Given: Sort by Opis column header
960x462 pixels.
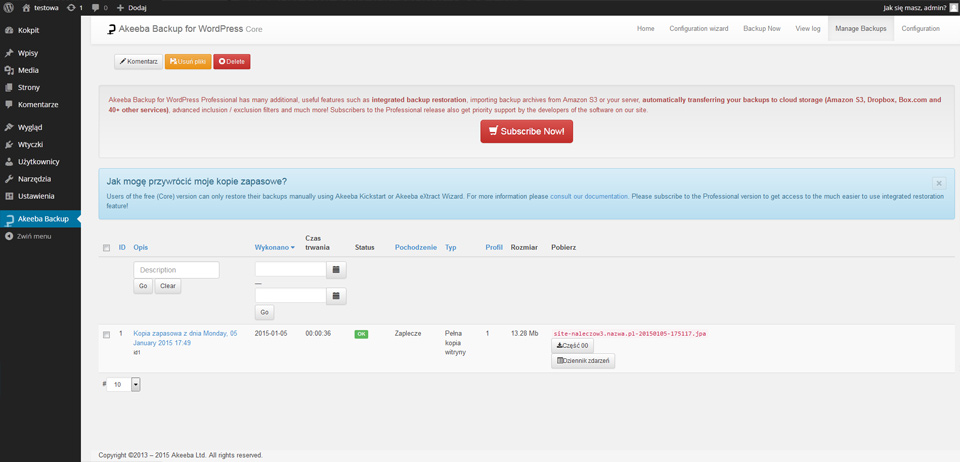Looking at the screenshot, I should coord(141,247).
